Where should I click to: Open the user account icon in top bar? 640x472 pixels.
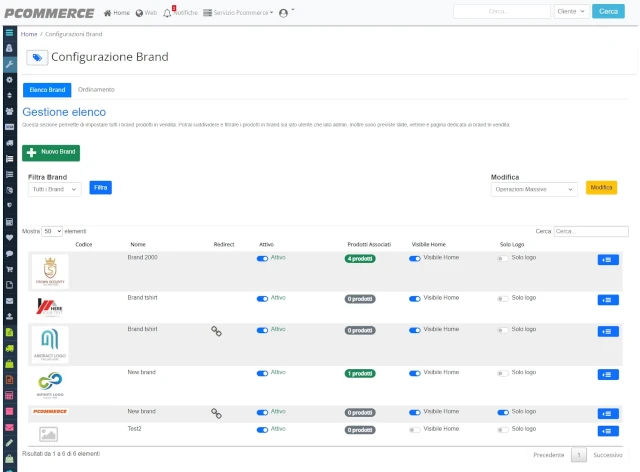pyautogui.click(x=283, y=13)
